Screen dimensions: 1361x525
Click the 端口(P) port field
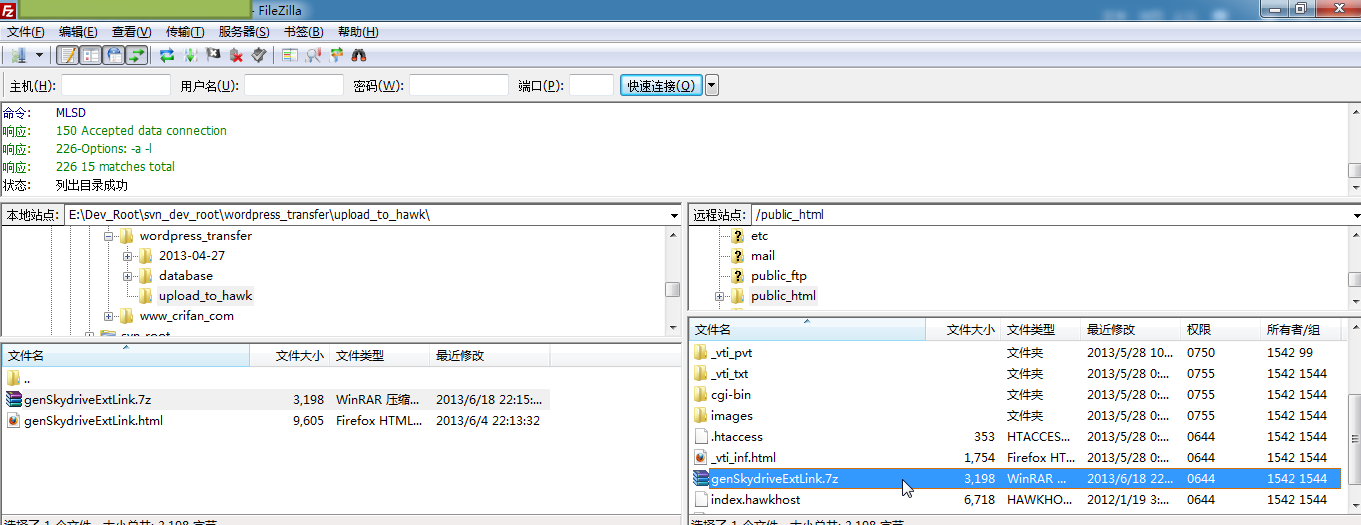591,85
